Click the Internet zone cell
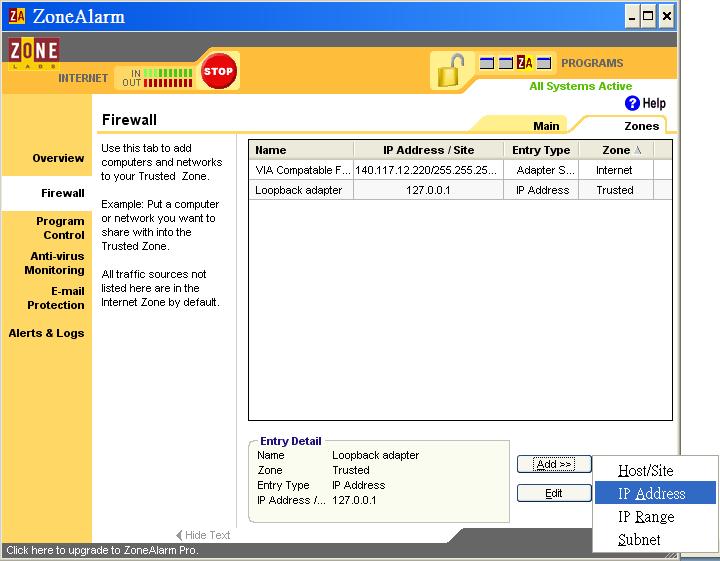Viewport: 720px width, 561px height. (614, 170)
